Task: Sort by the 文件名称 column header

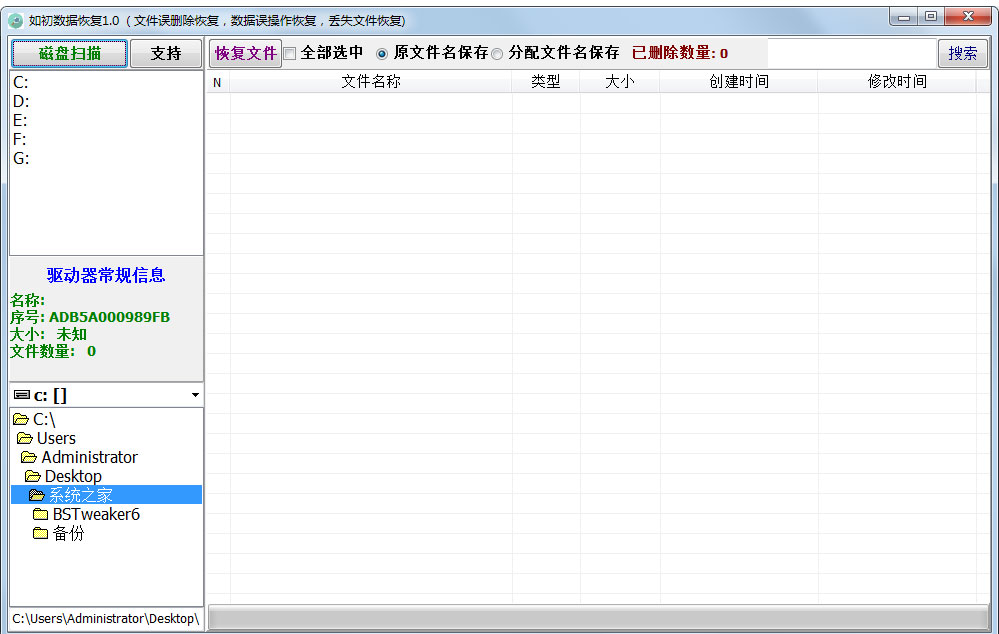Action: pos(370,82)
